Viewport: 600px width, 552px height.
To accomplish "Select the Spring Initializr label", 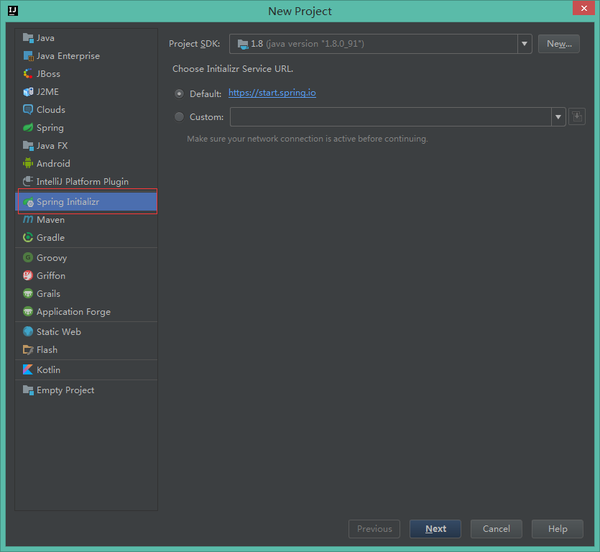I will [x=68, y=202].
